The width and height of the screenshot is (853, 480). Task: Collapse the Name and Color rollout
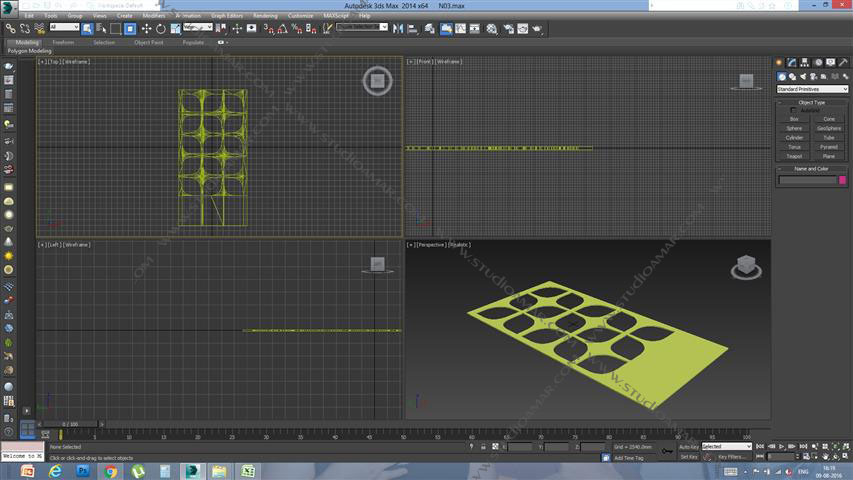click(812, 169)
